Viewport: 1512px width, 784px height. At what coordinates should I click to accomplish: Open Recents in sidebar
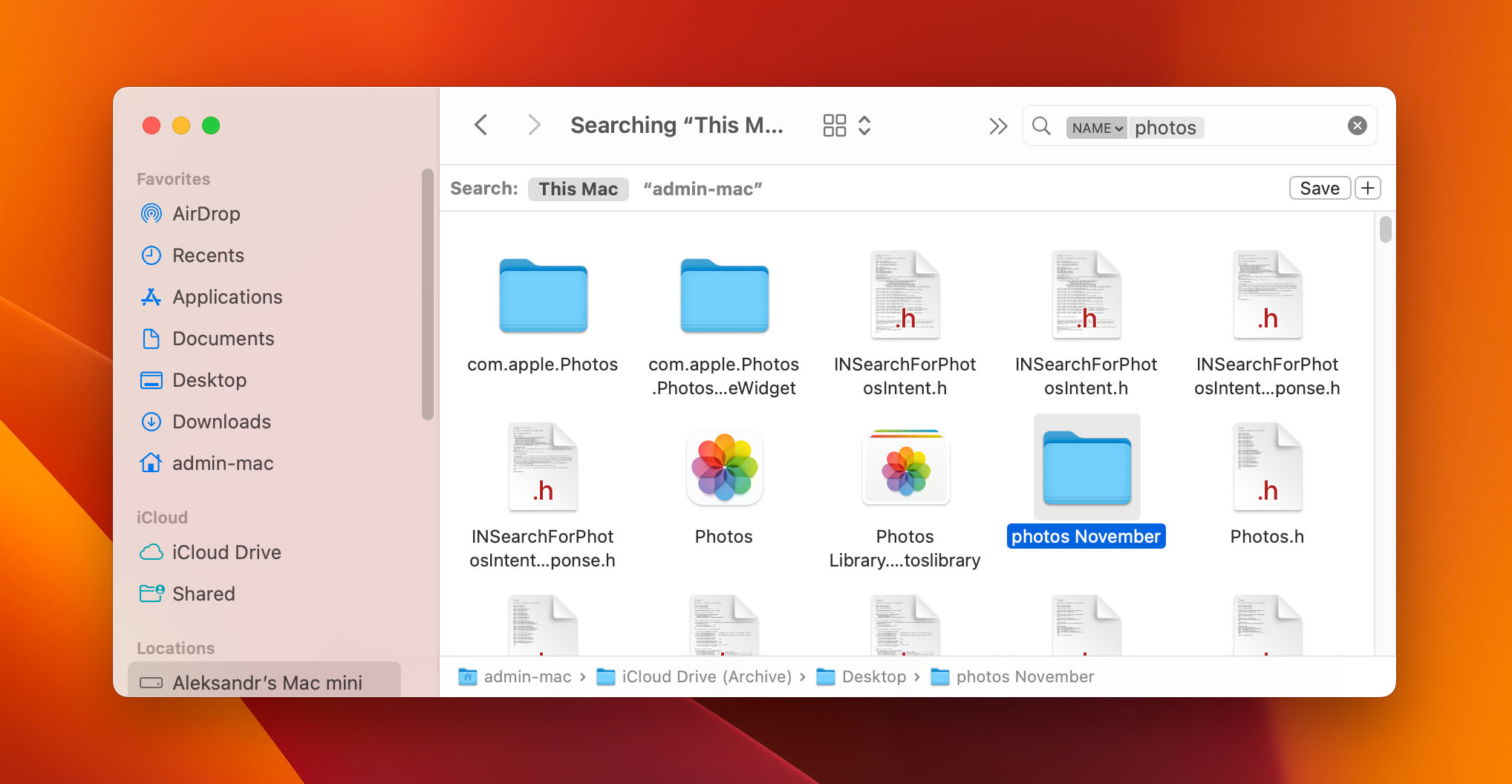[207, 255]
